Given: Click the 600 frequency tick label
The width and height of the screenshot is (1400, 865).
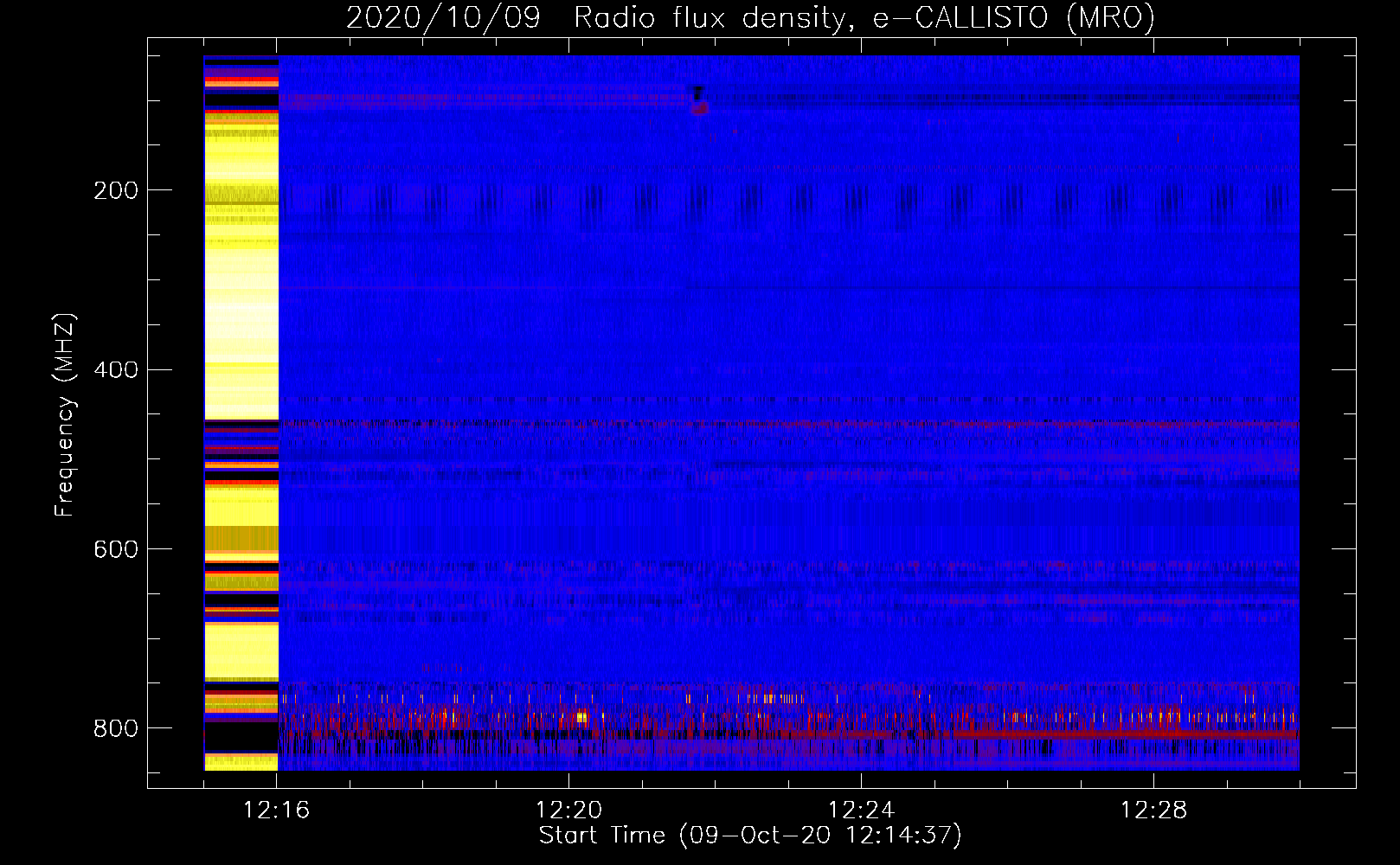Looking at the screenshot, I should 116,549.
